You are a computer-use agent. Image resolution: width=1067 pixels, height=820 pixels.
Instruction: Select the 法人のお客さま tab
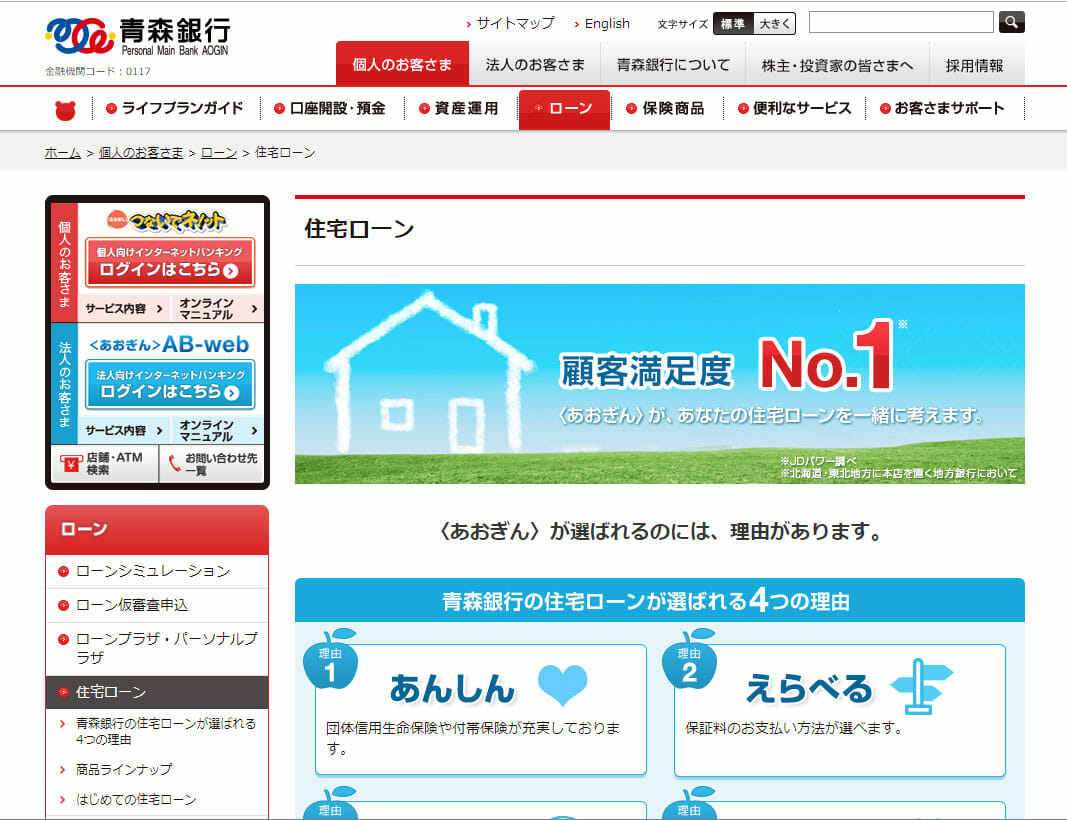coord(535,65)
